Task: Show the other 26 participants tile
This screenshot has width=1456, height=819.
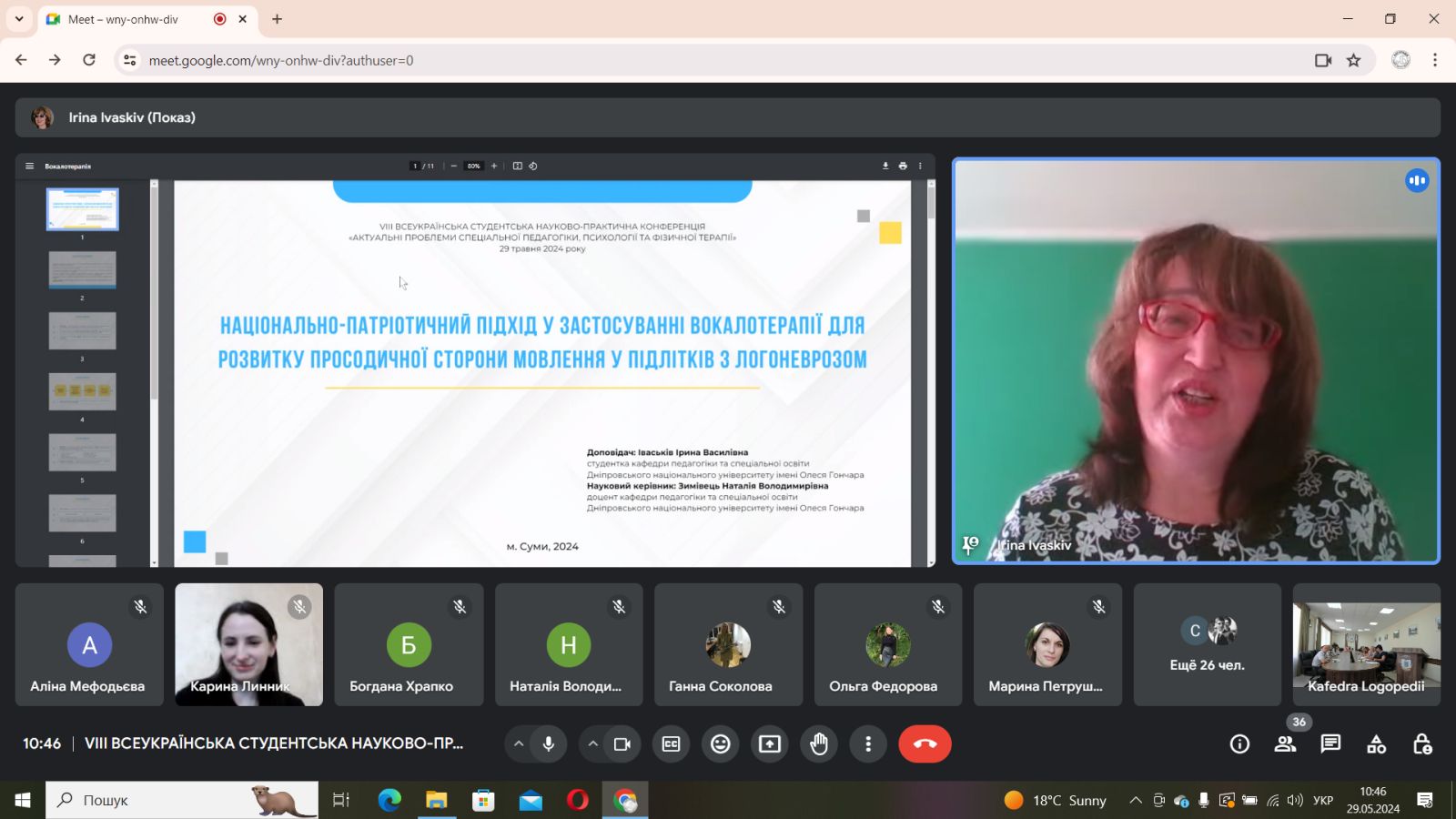Action: coord(1207,645)
